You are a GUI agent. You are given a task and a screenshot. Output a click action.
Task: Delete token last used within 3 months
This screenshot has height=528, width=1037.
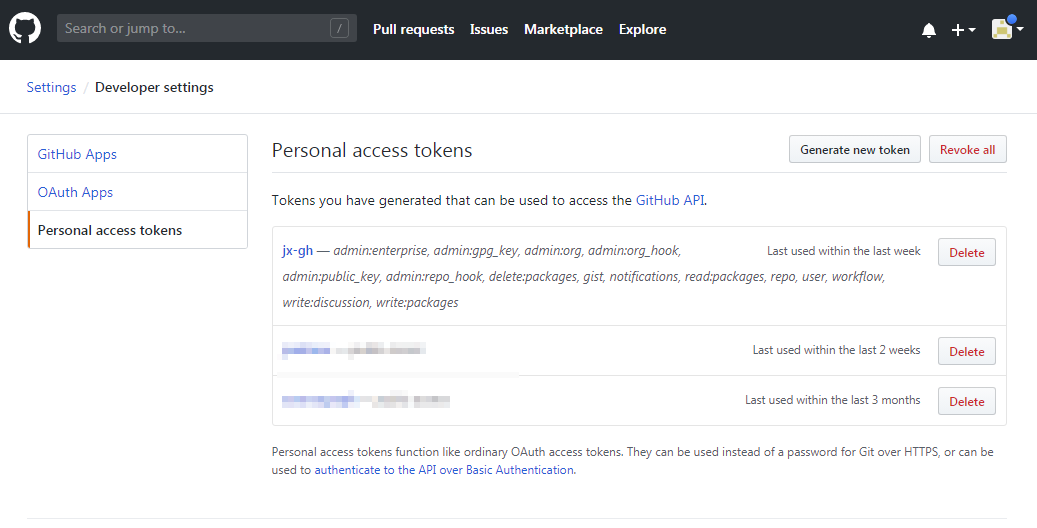pyautogui.click(x=966, y=401)
